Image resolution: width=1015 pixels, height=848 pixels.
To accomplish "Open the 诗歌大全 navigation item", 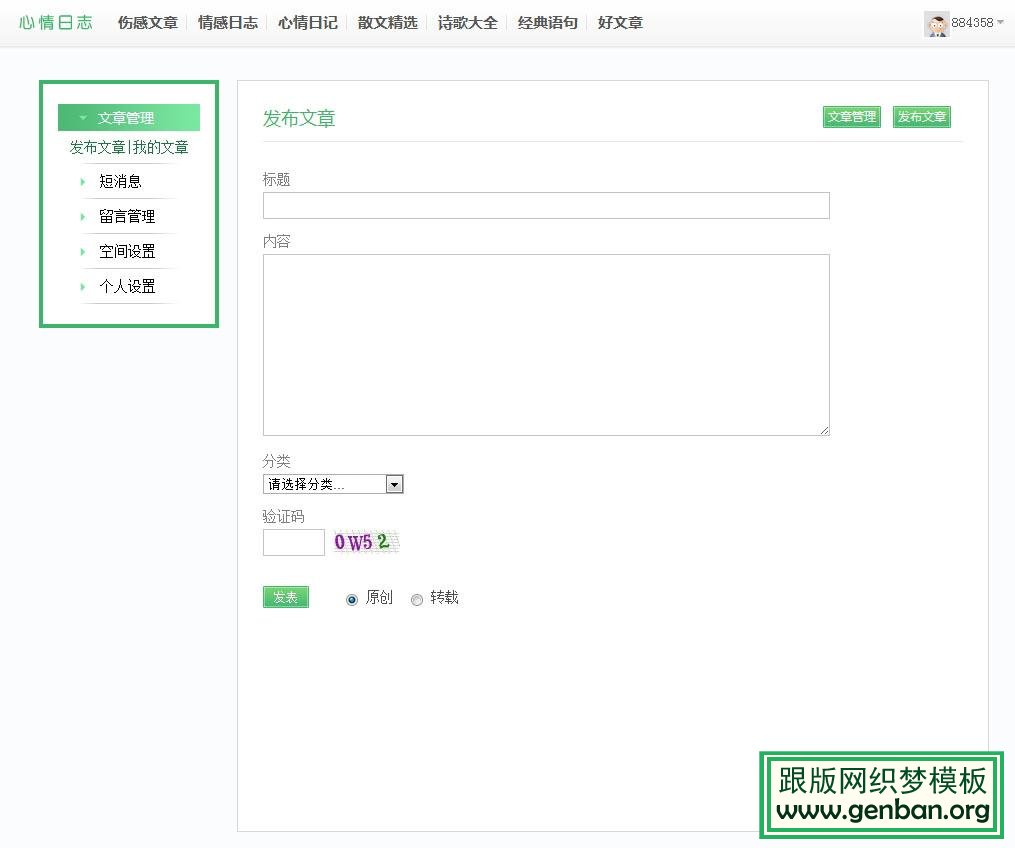I will [x=467, y=23].
